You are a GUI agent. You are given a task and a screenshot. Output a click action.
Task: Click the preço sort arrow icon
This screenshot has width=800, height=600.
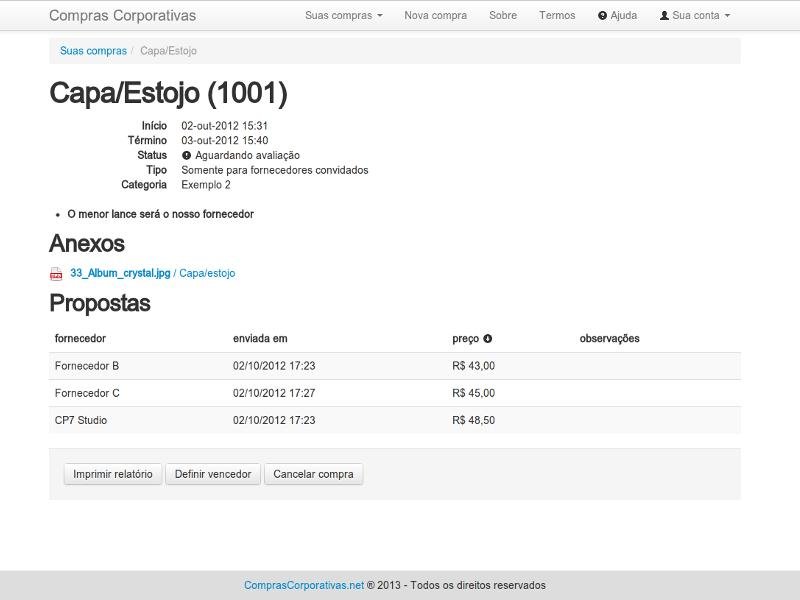click(488, 338)
